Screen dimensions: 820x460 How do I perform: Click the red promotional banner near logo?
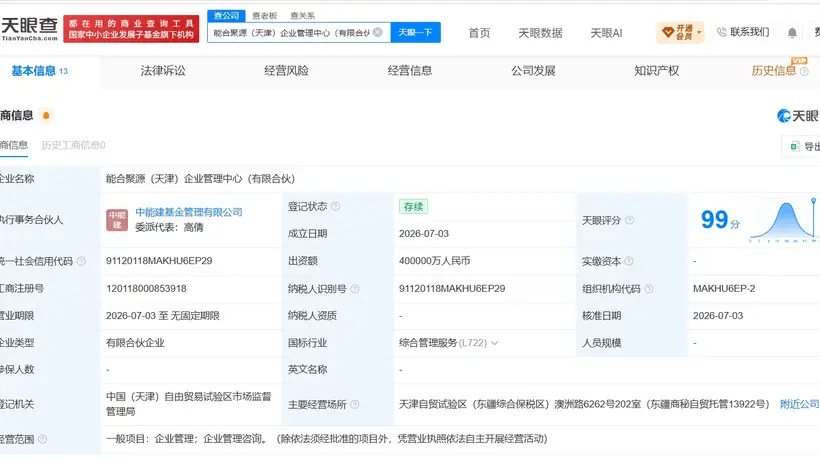click(131, 29)
